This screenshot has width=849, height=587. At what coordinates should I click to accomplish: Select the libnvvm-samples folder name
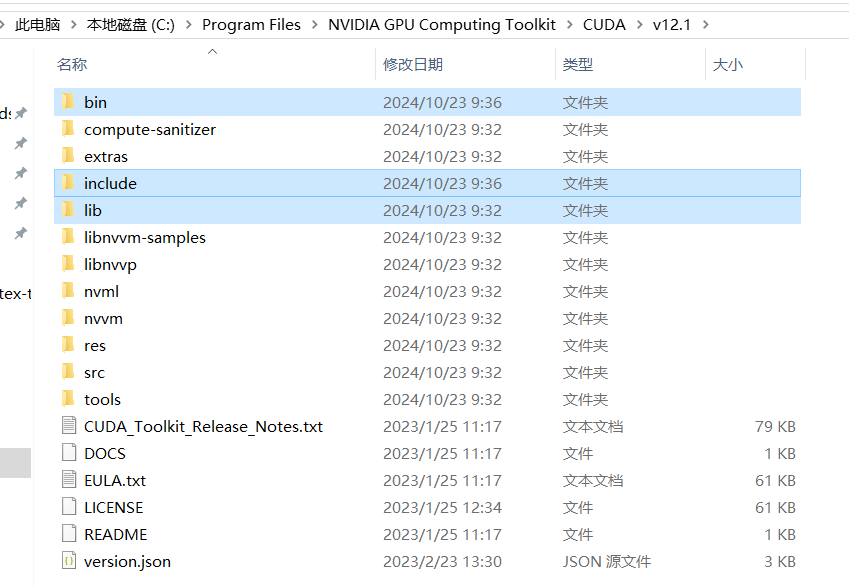pos(145,238)
